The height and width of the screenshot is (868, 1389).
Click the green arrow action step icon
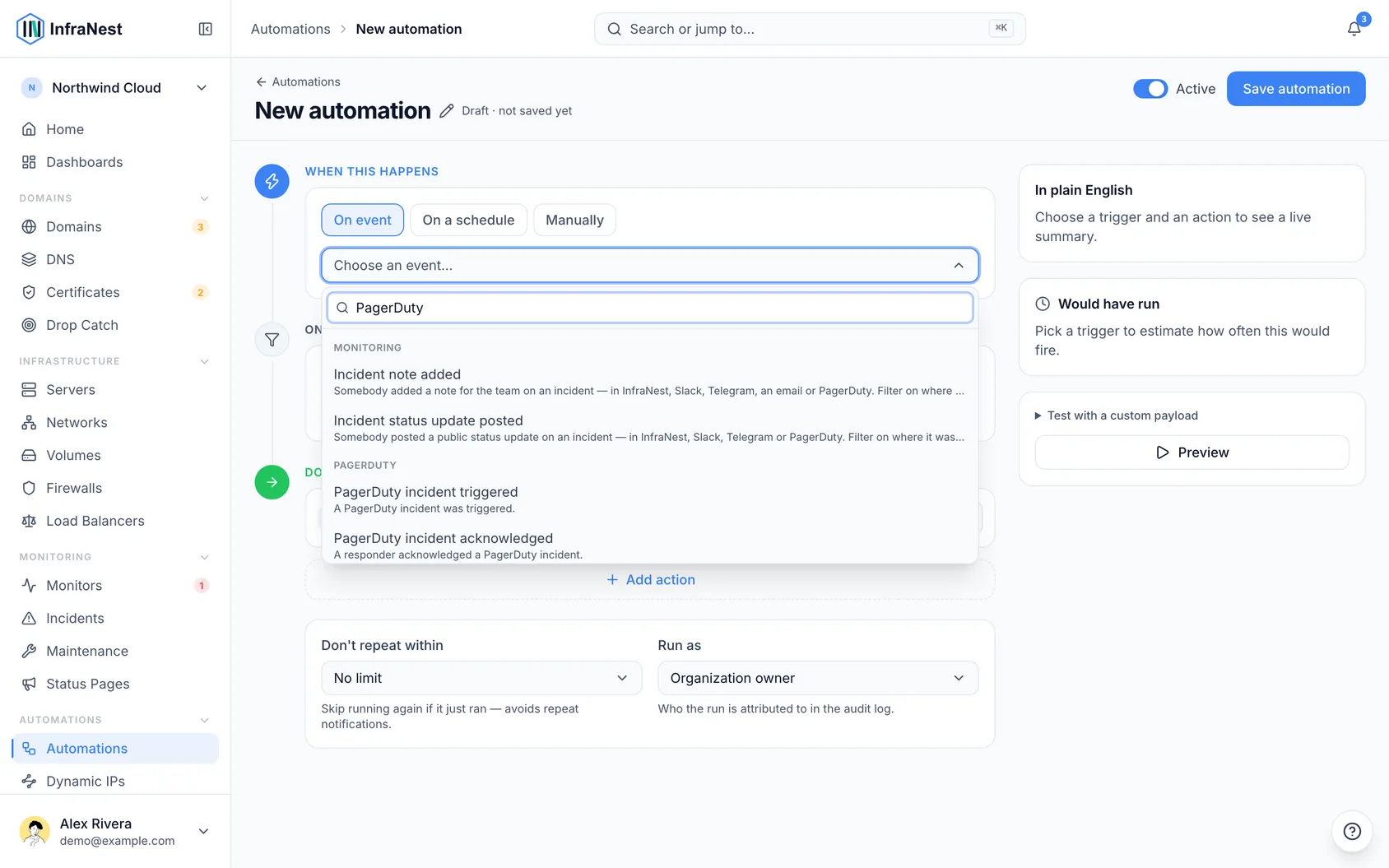272,482
